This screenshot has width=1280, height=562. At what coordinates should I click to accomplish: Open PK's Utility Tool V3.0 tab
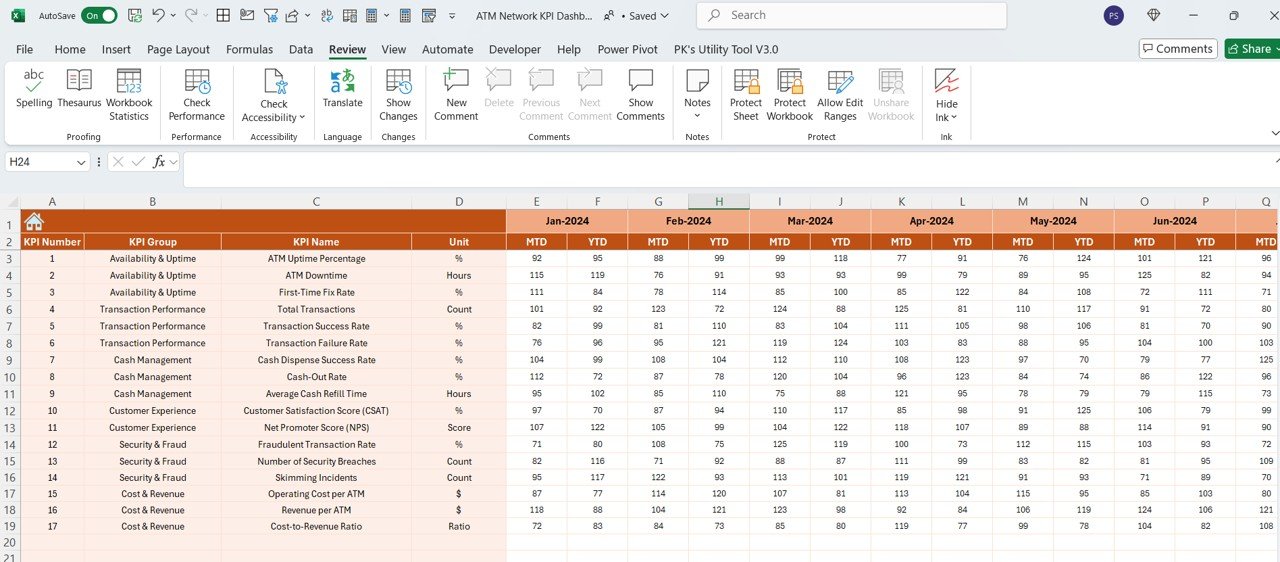(726, 49)
